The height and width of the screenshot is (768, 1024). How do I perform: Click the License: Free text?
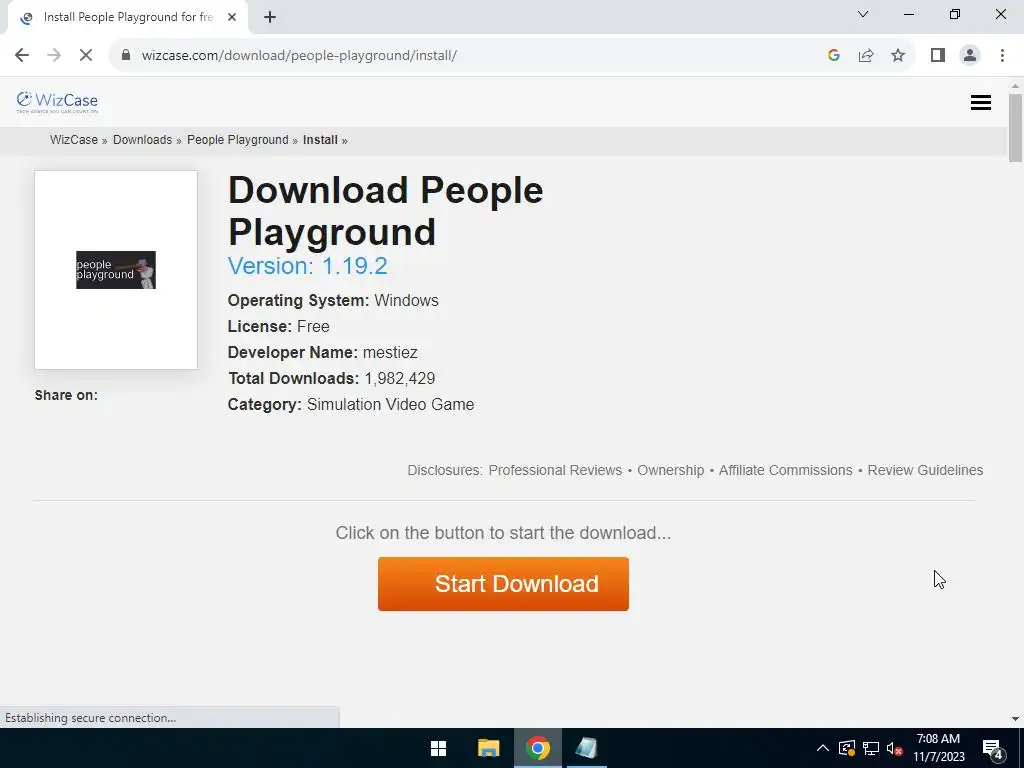pos(278,327)
